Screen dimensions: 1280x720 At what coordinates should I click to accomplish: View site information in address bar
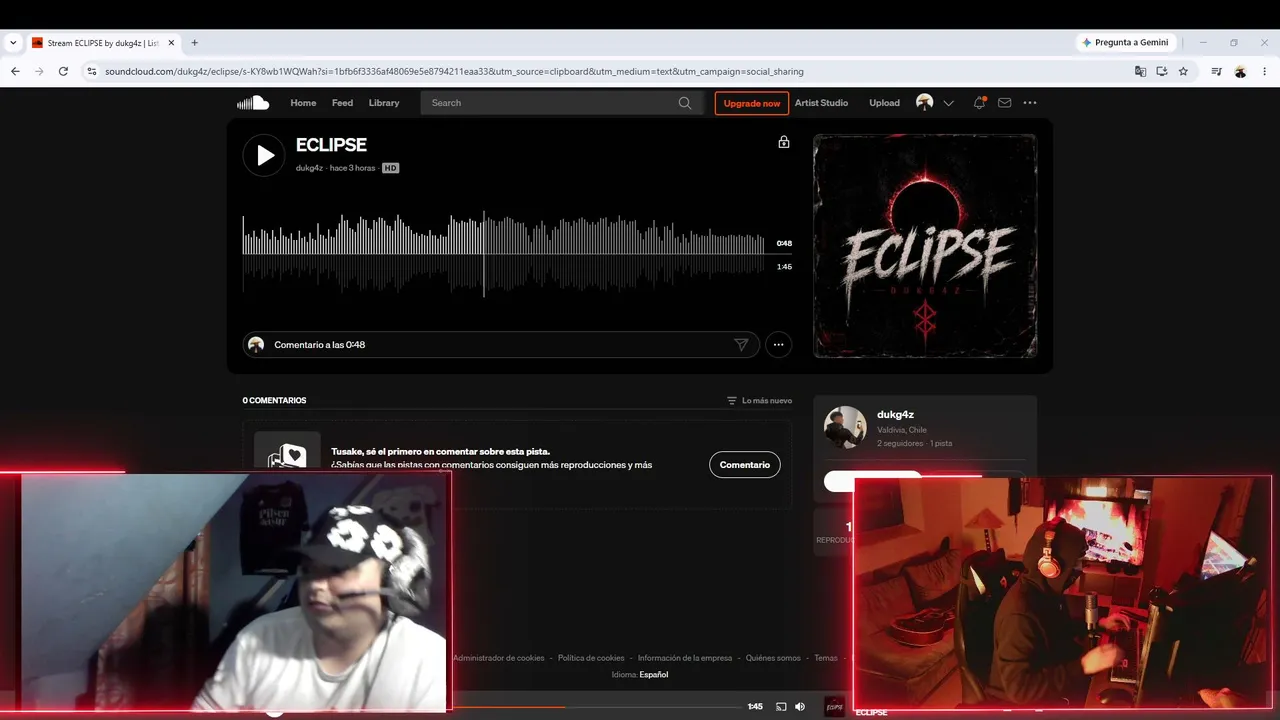pos(91,72)
